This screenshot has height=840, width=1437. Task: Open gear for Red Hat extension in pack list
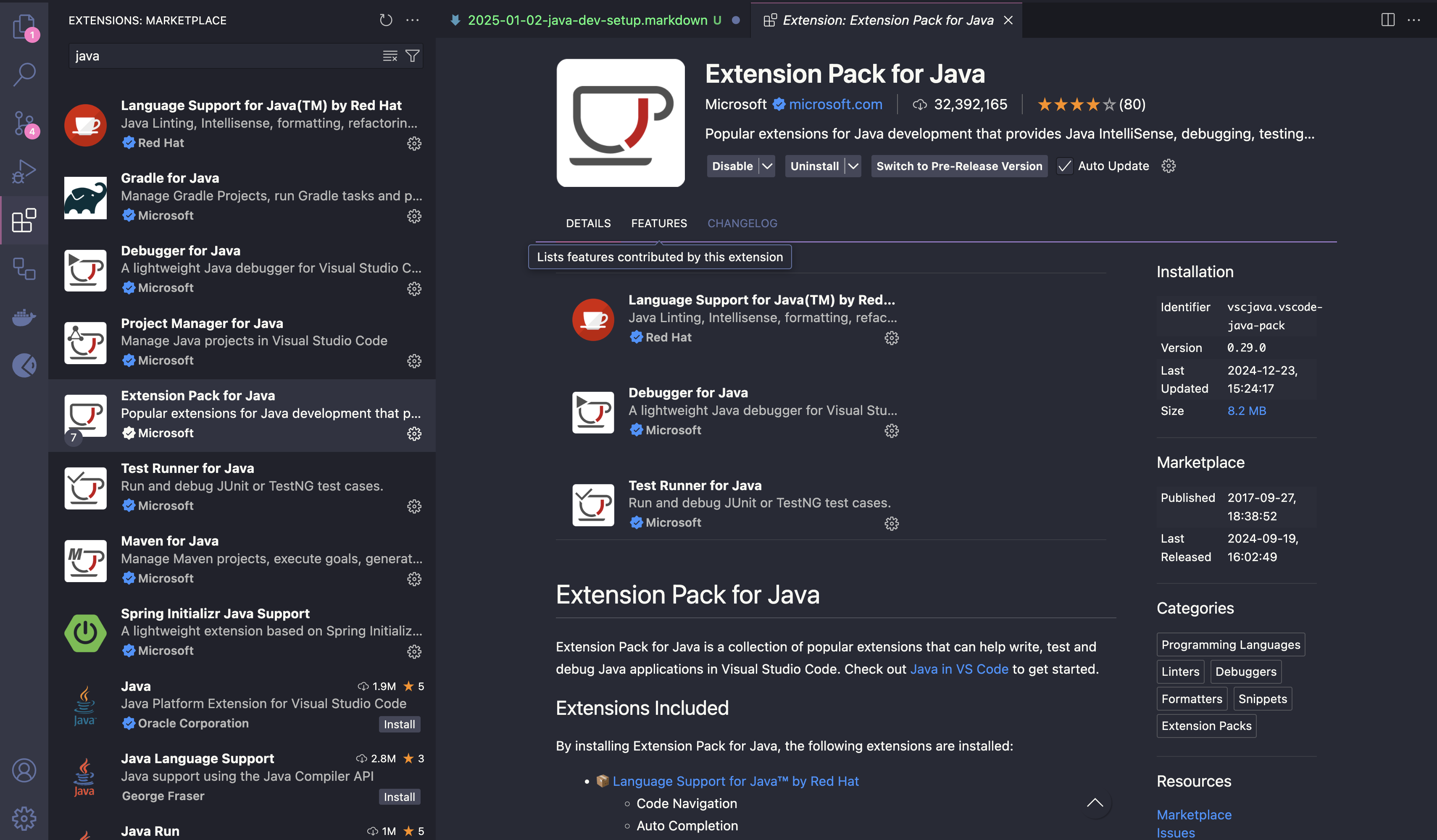pos(891,338)
